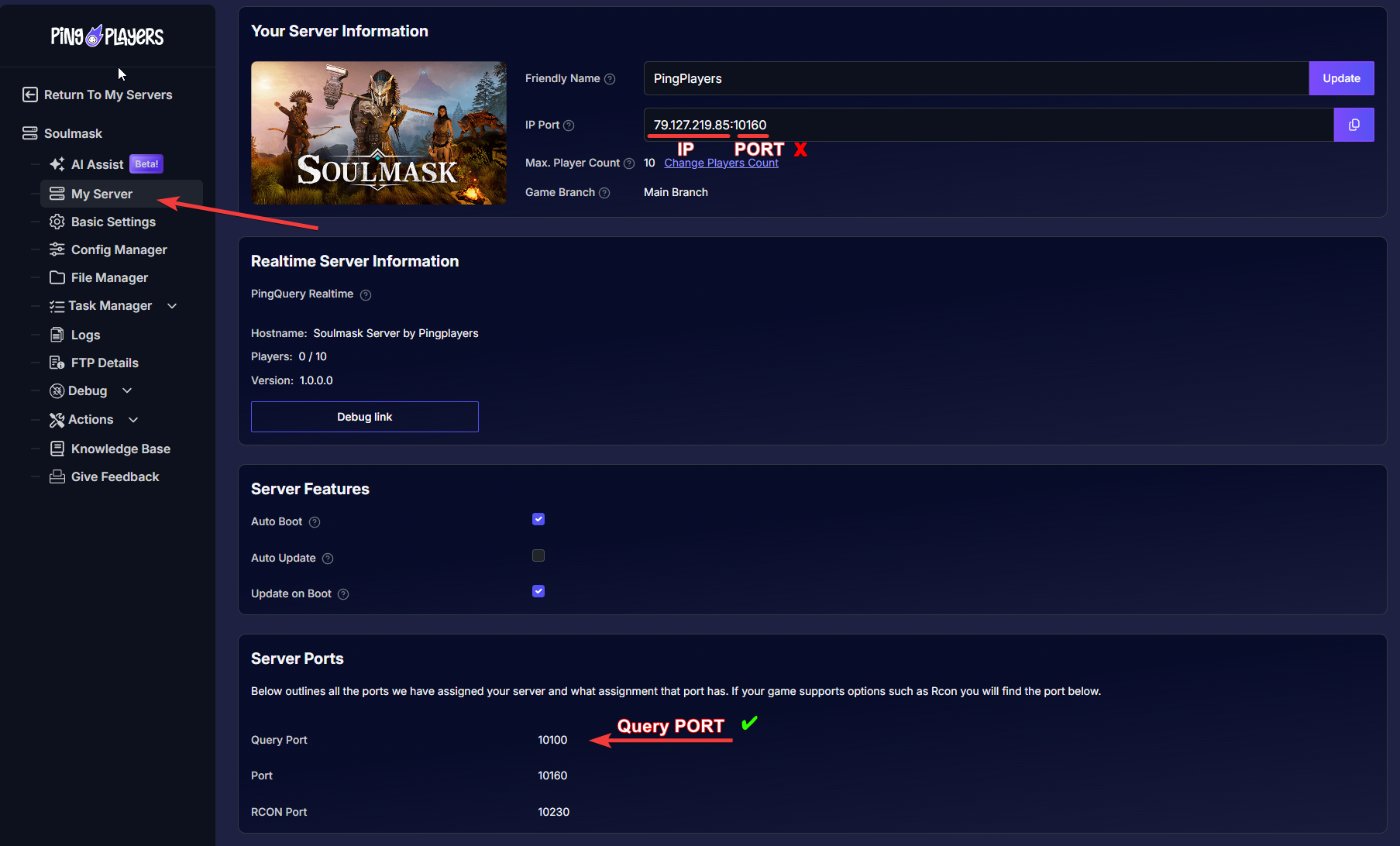Open FTP Details in sidebar
The width and height of the screenshot is (1400, 846).
pyautogui.click(x=105, y=363)
